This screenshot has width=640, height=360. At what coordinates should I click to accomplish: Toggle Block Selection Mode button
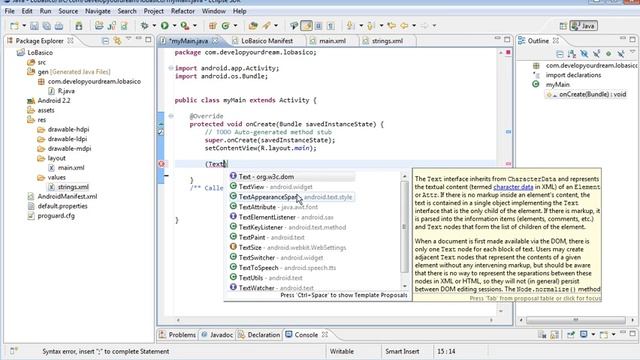(318, 26)
